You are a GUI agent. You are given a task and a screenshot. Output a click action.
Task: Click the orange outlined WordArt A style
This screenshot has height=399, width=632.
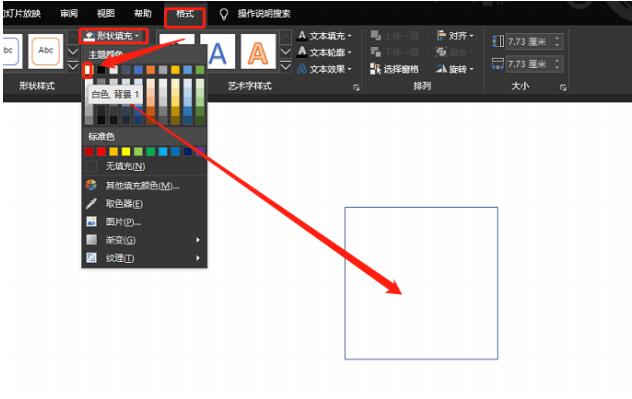coord(258,52)
